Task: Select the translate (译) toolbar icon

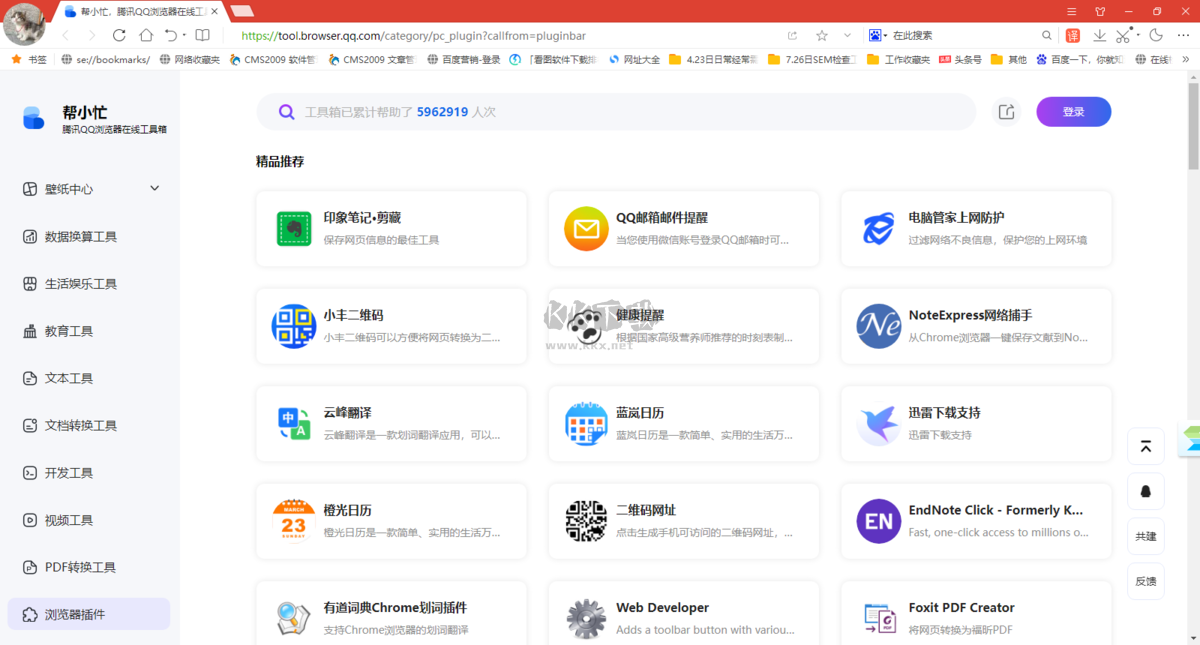Action: [x=1073, y=35]
